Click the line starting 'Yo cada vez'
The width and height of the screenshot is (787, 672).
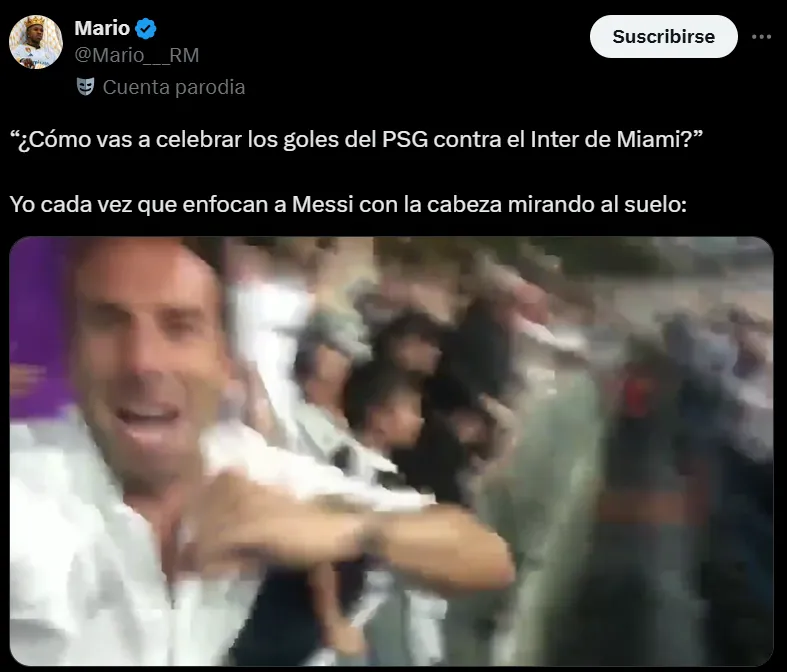[348, 205]
